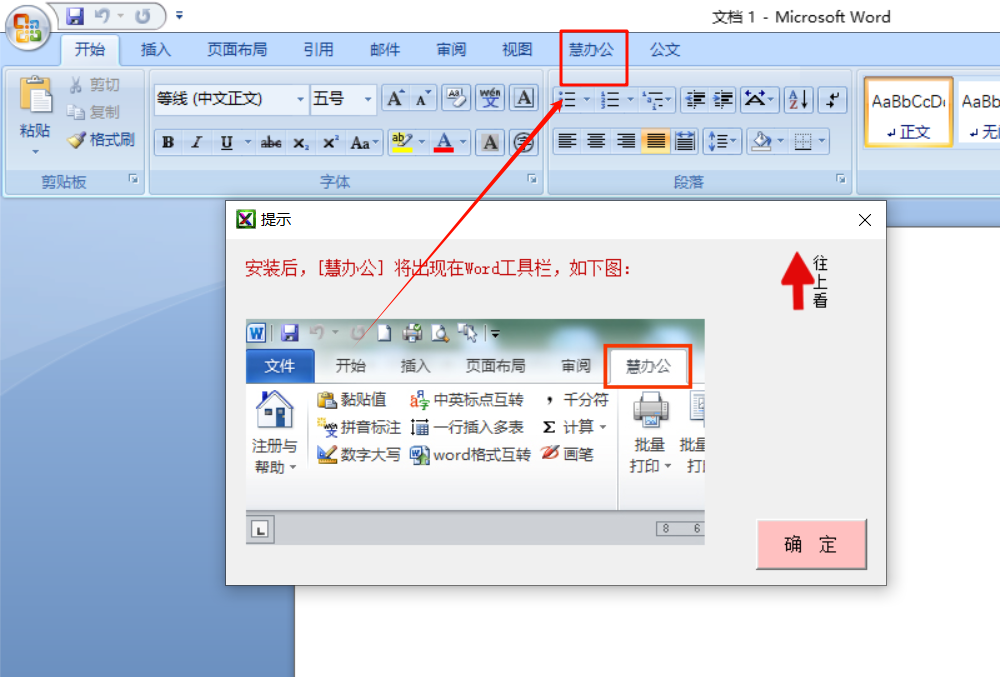Save the document from the quick access toolbar
The height and width of the screenshot is (677, 1000).
(x=75, y=16)
